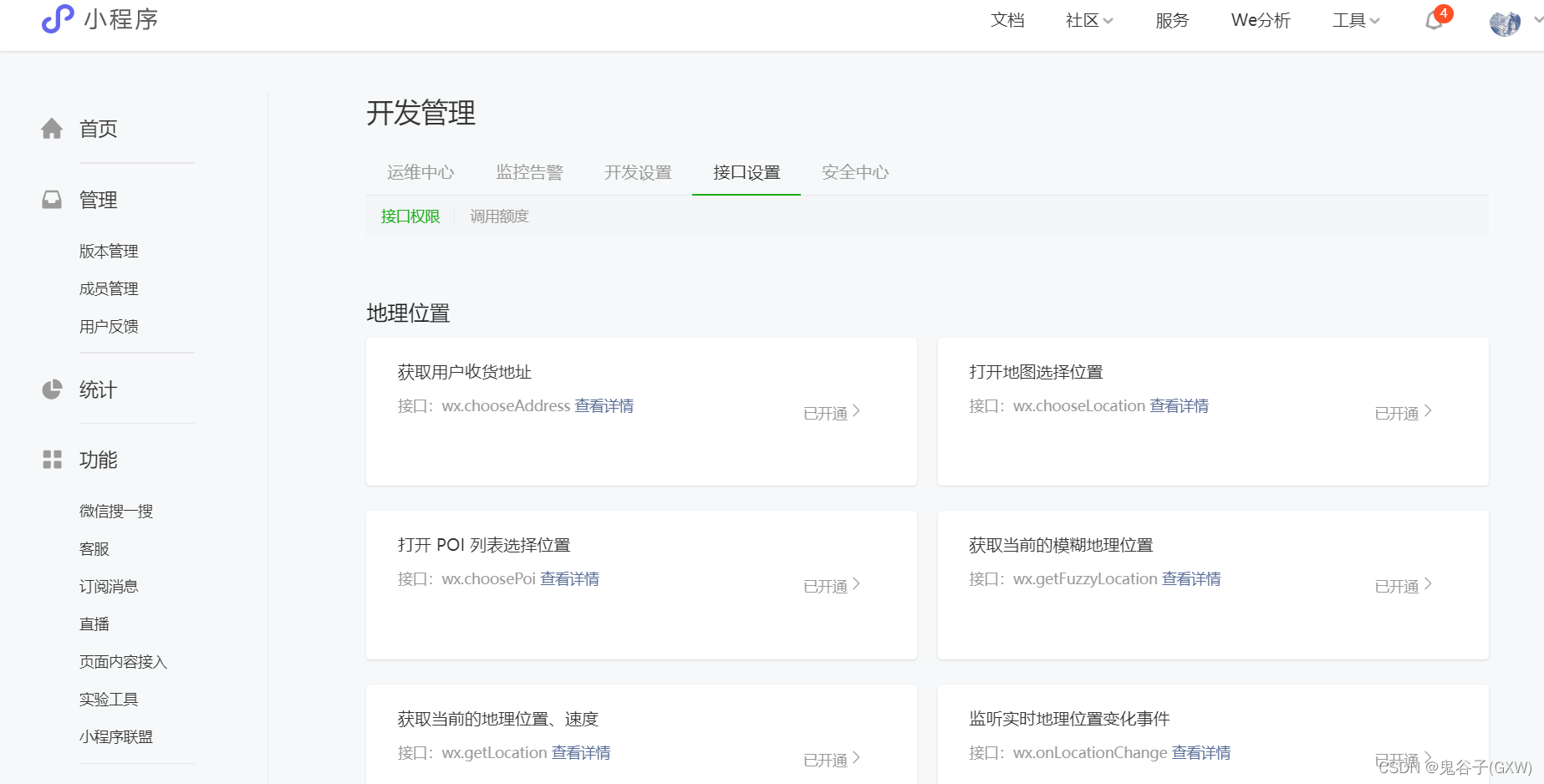Switch to the 调用额度 sub-tab

click(x=499, y=216)
